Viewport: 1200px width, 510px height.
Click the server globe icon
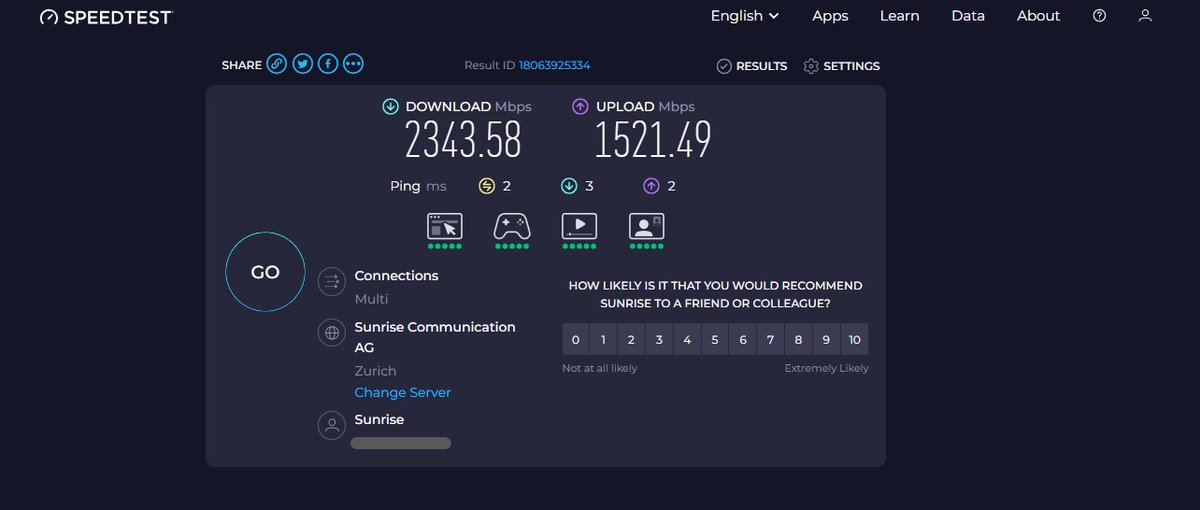331,333
